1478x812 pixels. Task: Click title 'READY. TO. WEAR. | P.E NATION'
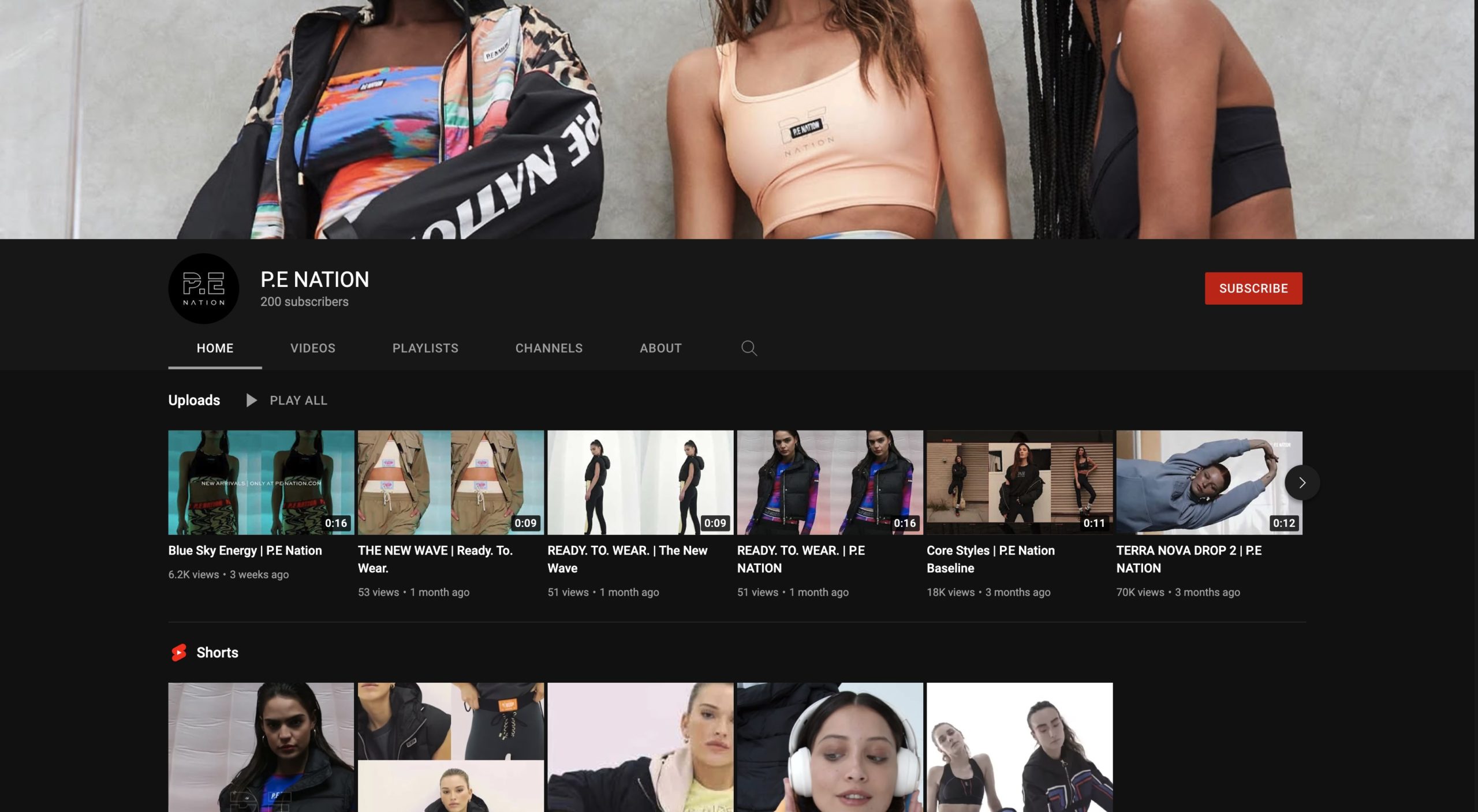[801, 559]
